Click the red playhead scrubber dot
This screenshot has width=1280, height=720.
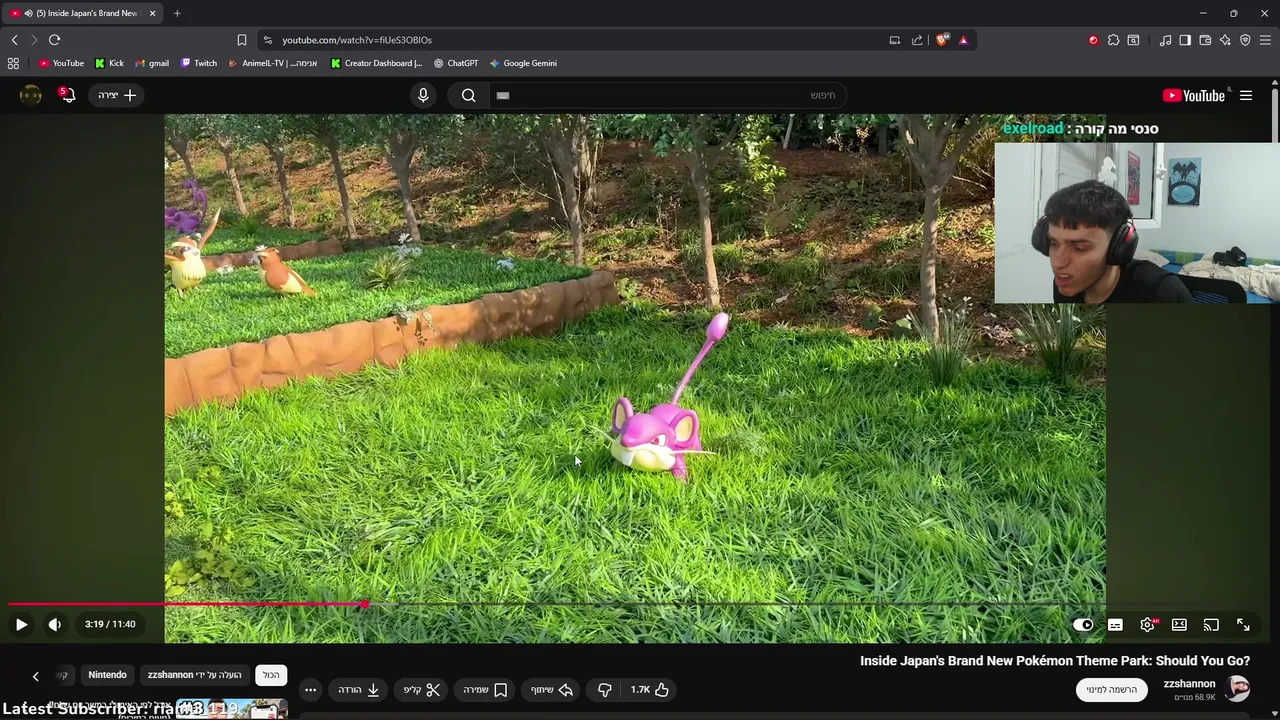click(365, 604)
